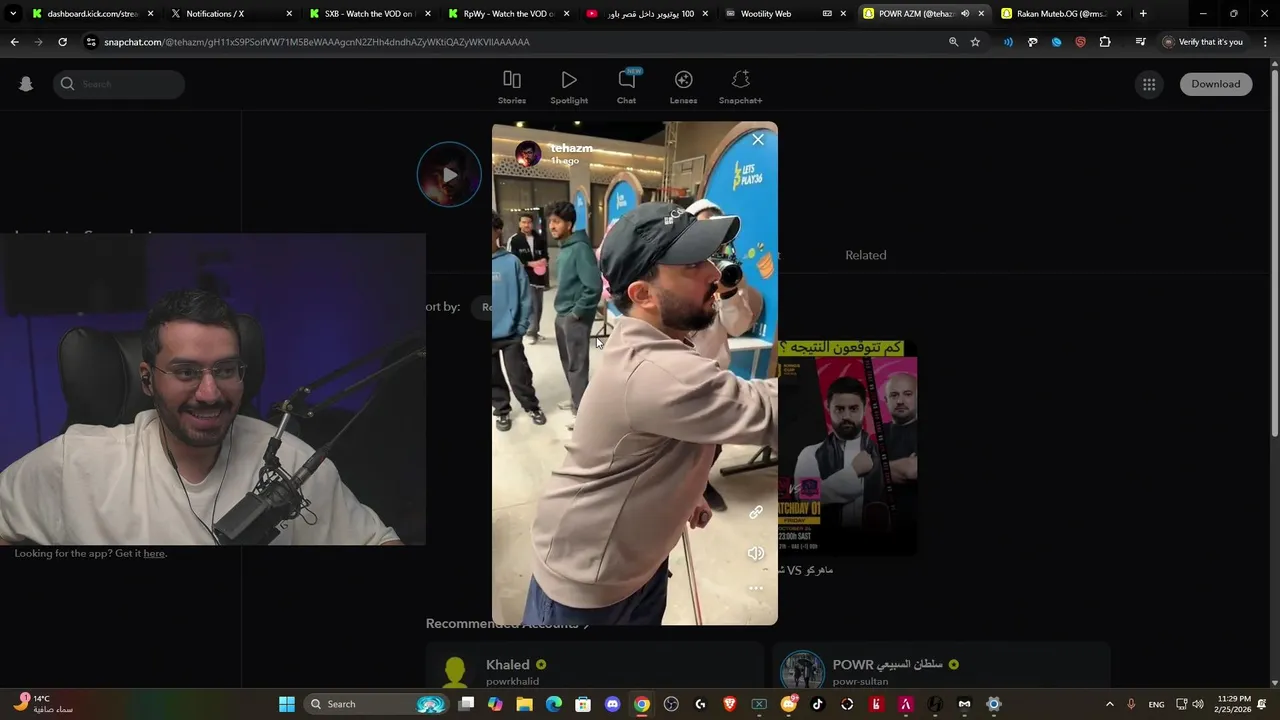Open the ENG language switcher
Screen dimensions: 1280x720
point(1157,704)
